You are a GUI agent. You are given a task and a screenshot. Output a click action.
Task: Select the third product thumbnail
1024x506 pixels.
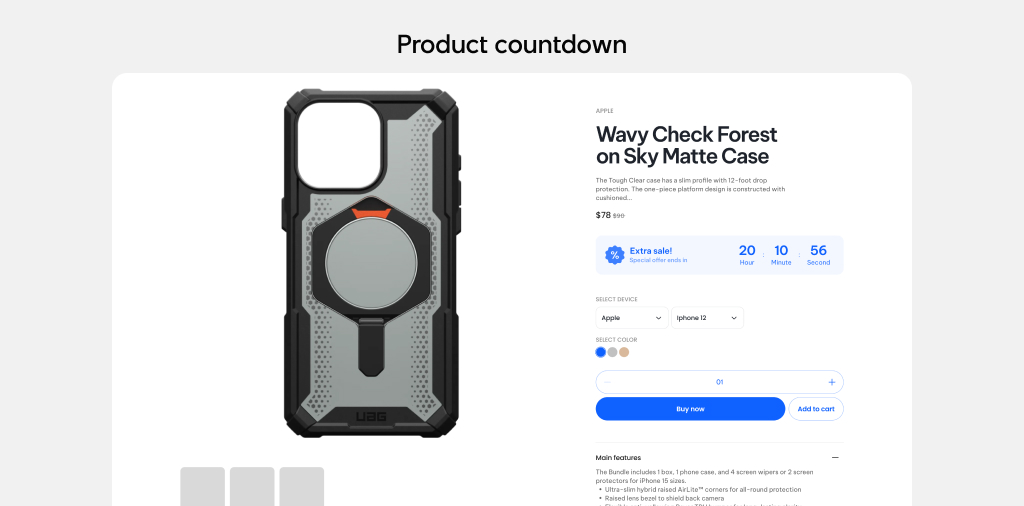point(302,486)
